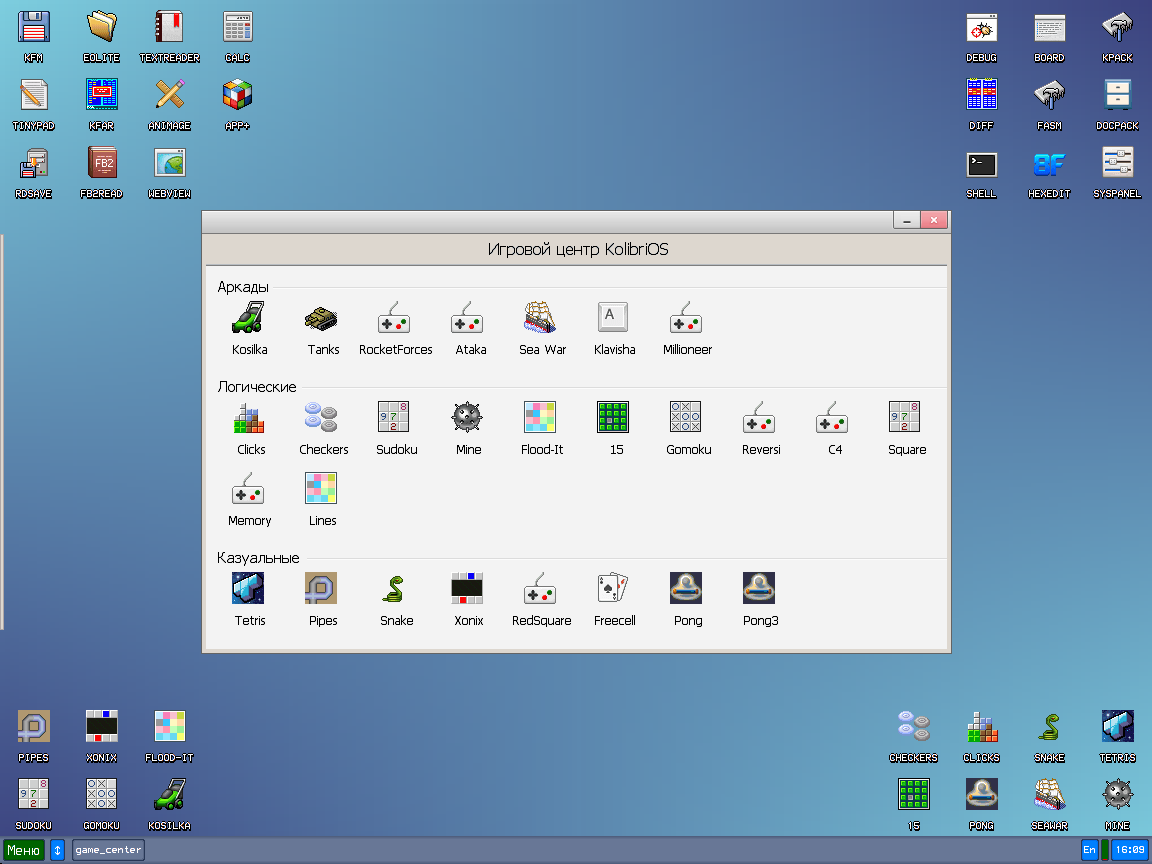This screenshot has width=1152, height=864.
Task: Open the Memory game
Action: tap(249, 500)
